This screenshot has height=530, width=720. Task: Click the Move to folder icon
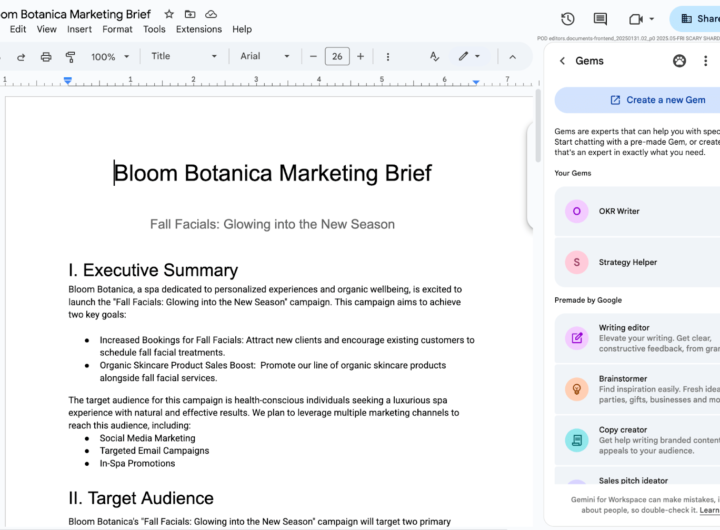(189, 14)
